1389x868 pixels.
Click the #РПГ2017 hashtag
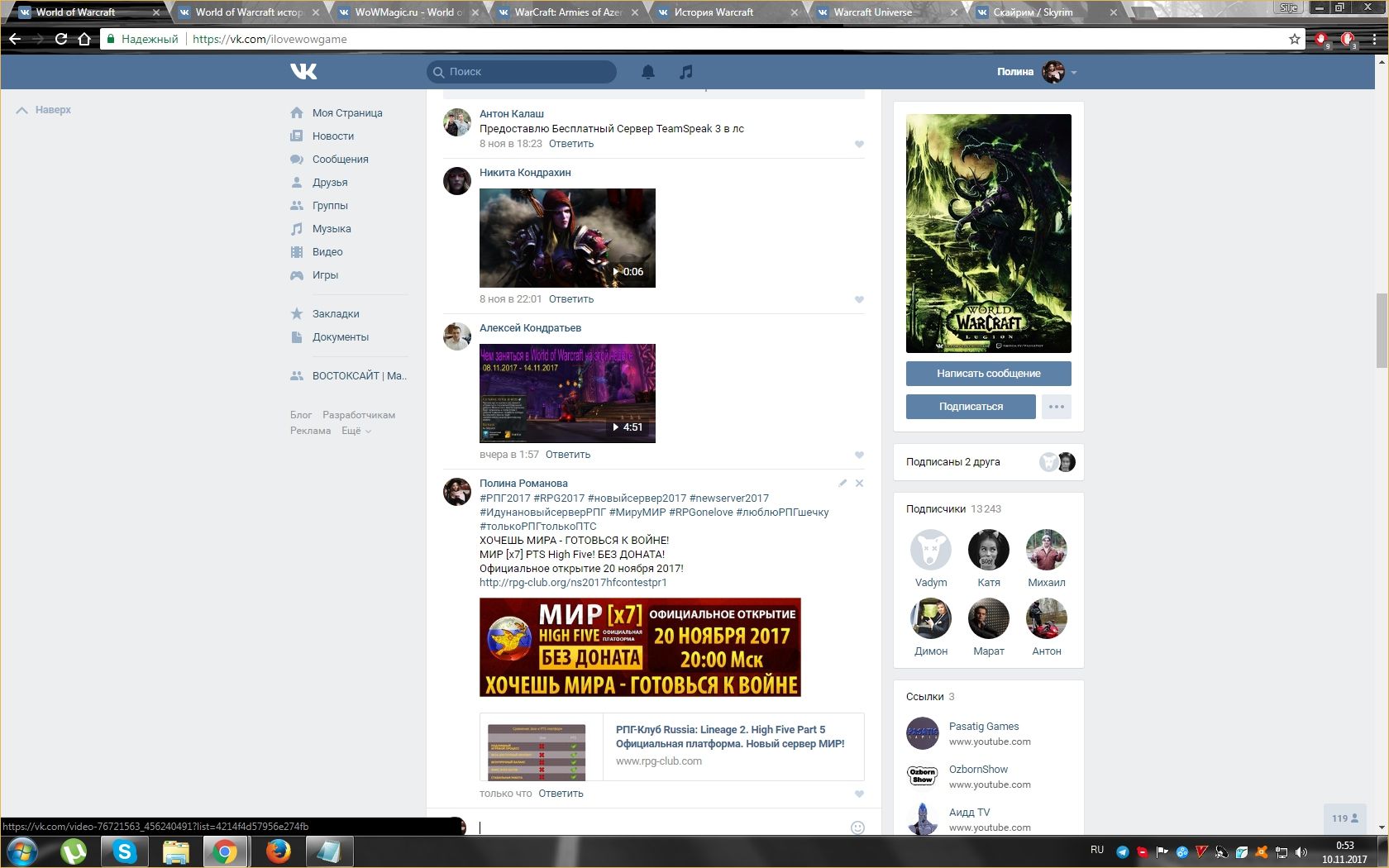pyautogui.click(x=505, y=498)
